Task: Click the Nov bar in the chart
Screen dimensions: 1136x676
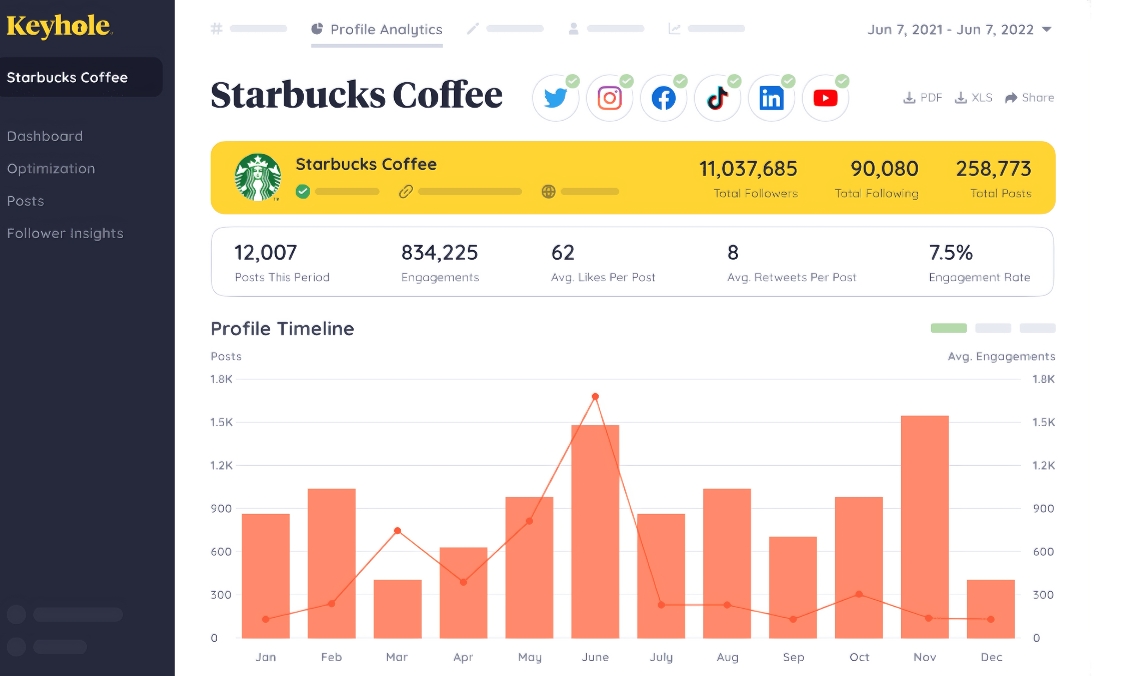Action: click(x=924, y=527)
